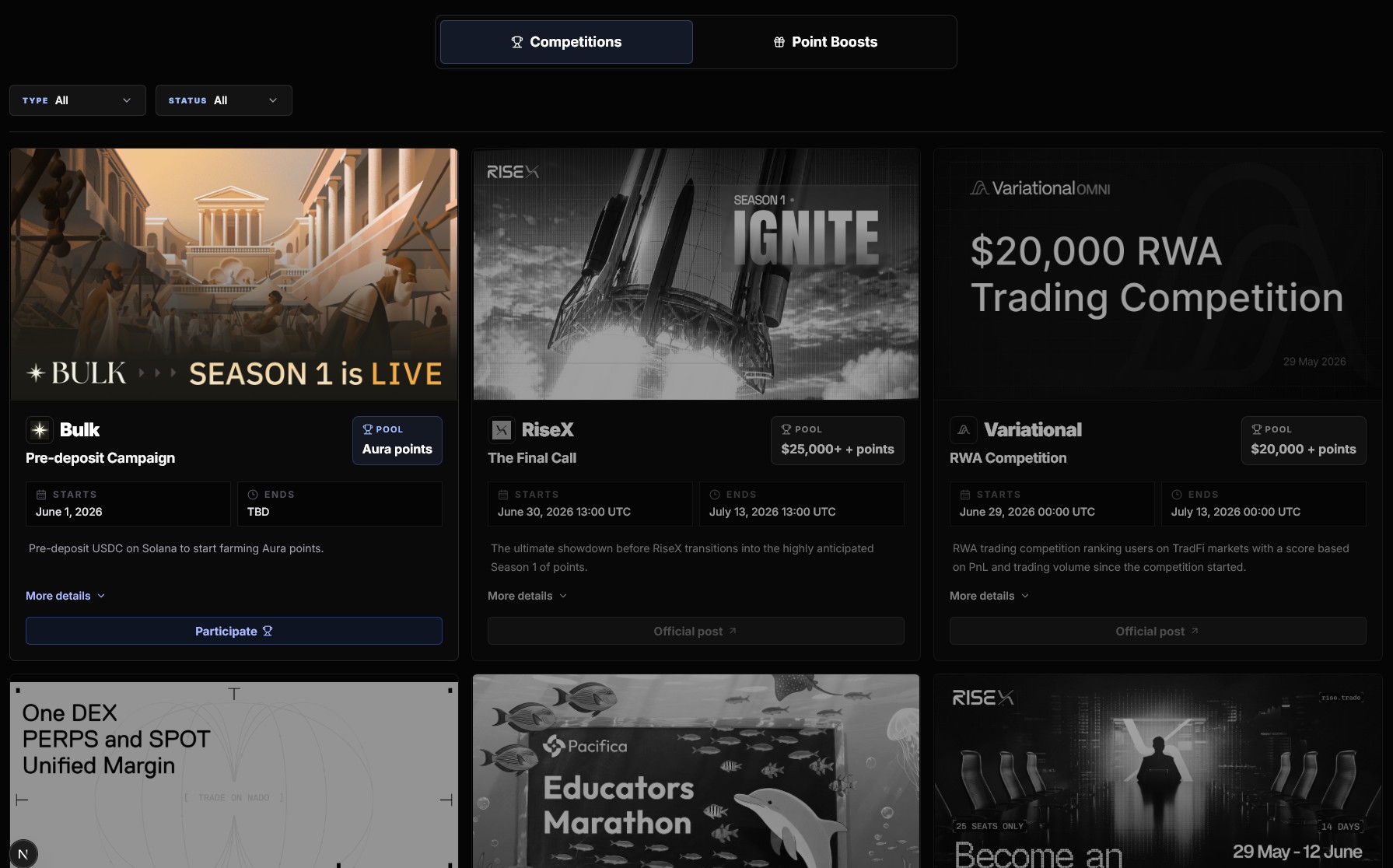Click clock icon in Bulk Ends field
The image size is (1393, 868).
pyautogui.click(x=253, y=495)
